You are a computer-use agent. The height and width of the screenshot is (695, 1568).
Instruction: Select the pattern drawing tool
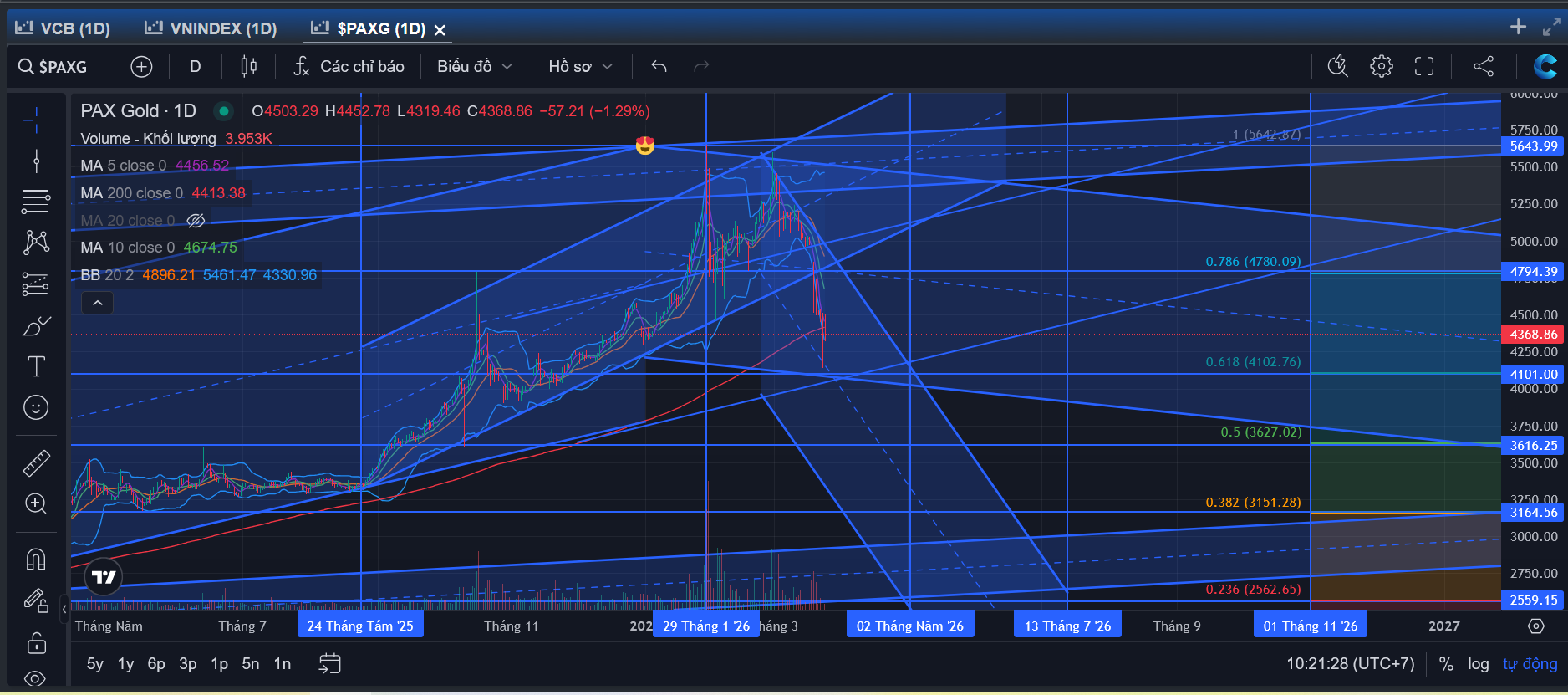tap(36, 243)
